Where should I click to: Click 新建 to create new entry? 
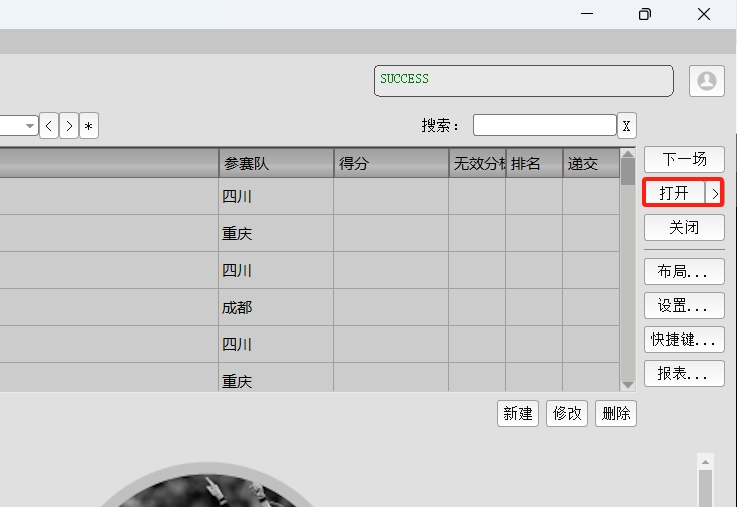coord(518,413)
